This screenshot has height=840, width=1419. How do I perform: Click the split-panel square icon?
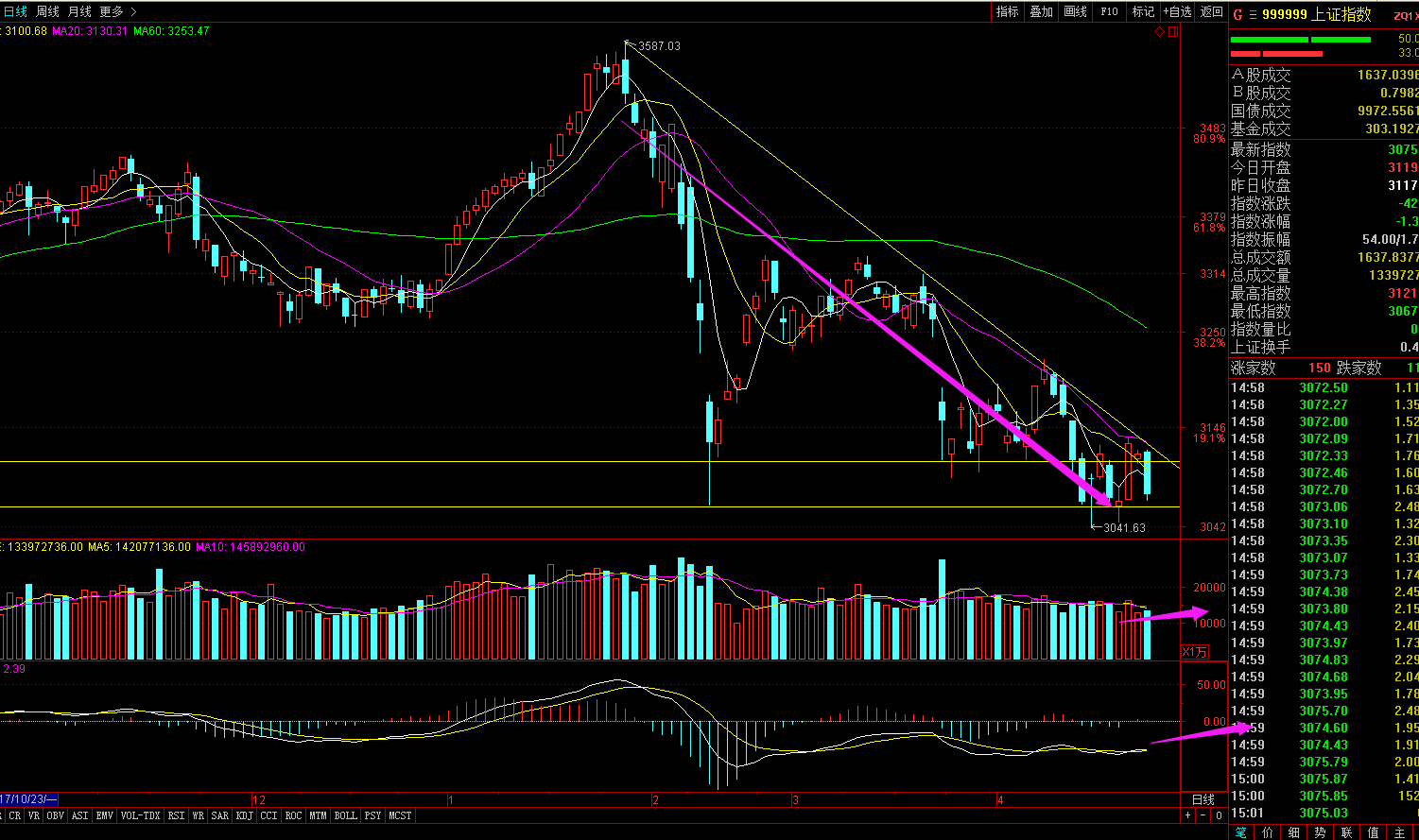1173,31
